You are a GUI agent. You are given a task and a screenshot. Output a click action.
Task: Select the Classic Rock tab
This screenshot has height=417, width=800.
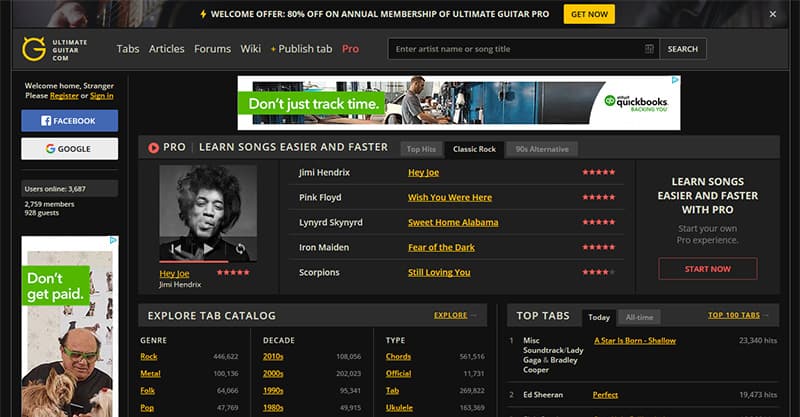click(x=474, y=149)
